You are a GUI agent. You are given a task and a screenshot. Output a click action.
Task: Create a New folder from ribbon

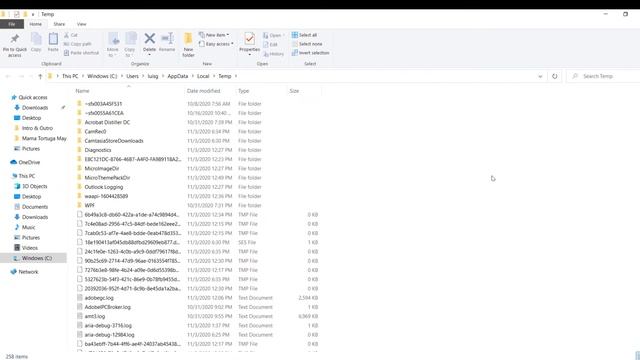coord(188,44)
